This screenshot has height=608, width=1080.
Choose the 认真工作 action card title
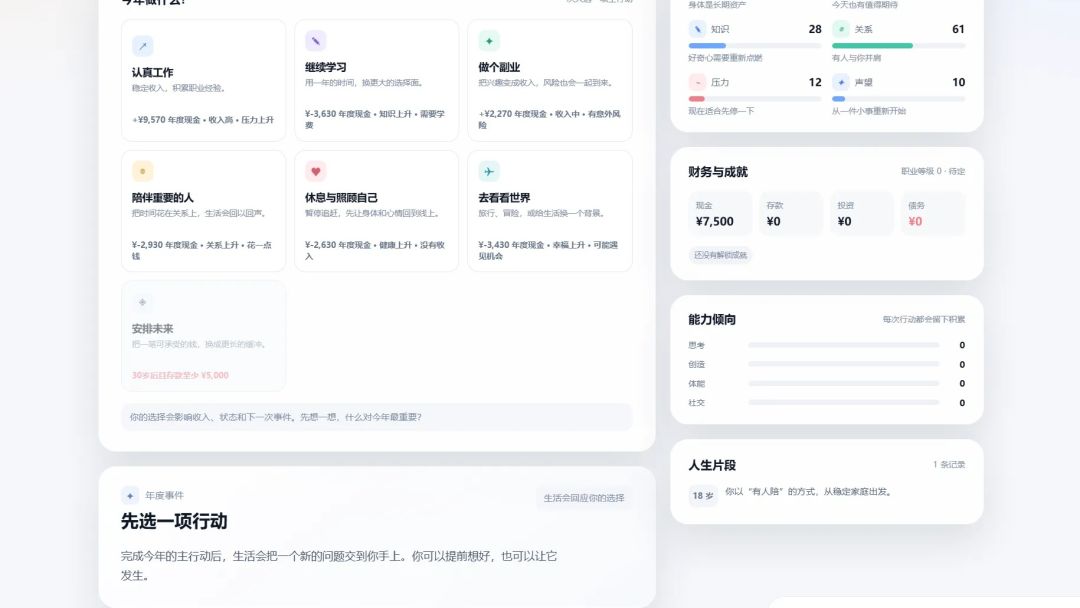coord(152,72)
